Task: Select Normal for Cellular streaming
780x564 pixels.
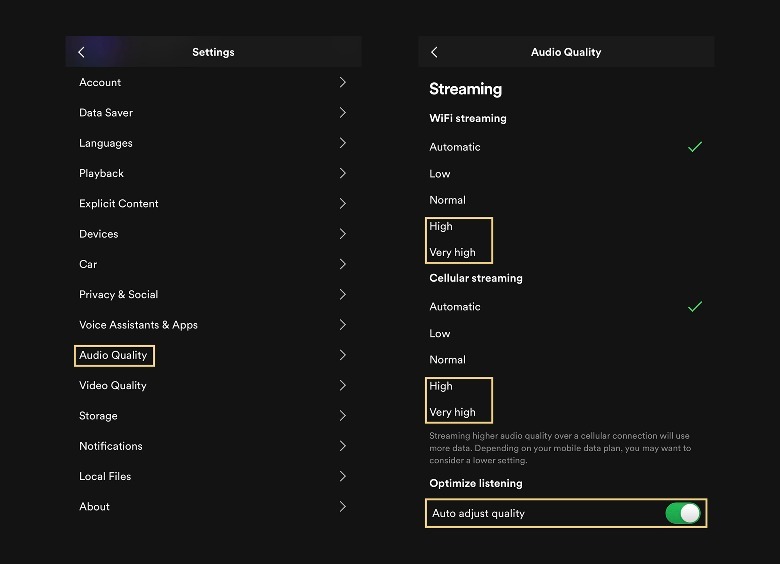Action: point(447,360)
